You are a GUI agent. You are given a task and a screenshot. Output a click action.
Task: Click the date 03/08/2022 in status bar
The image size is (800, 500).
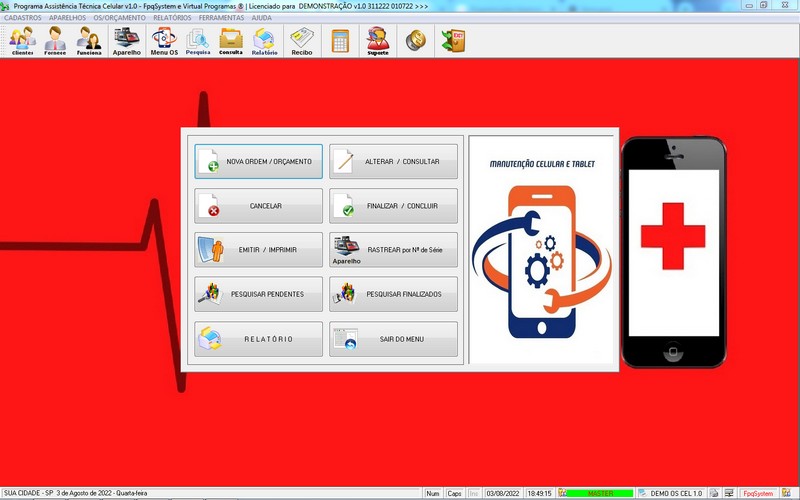click(503, 493)
